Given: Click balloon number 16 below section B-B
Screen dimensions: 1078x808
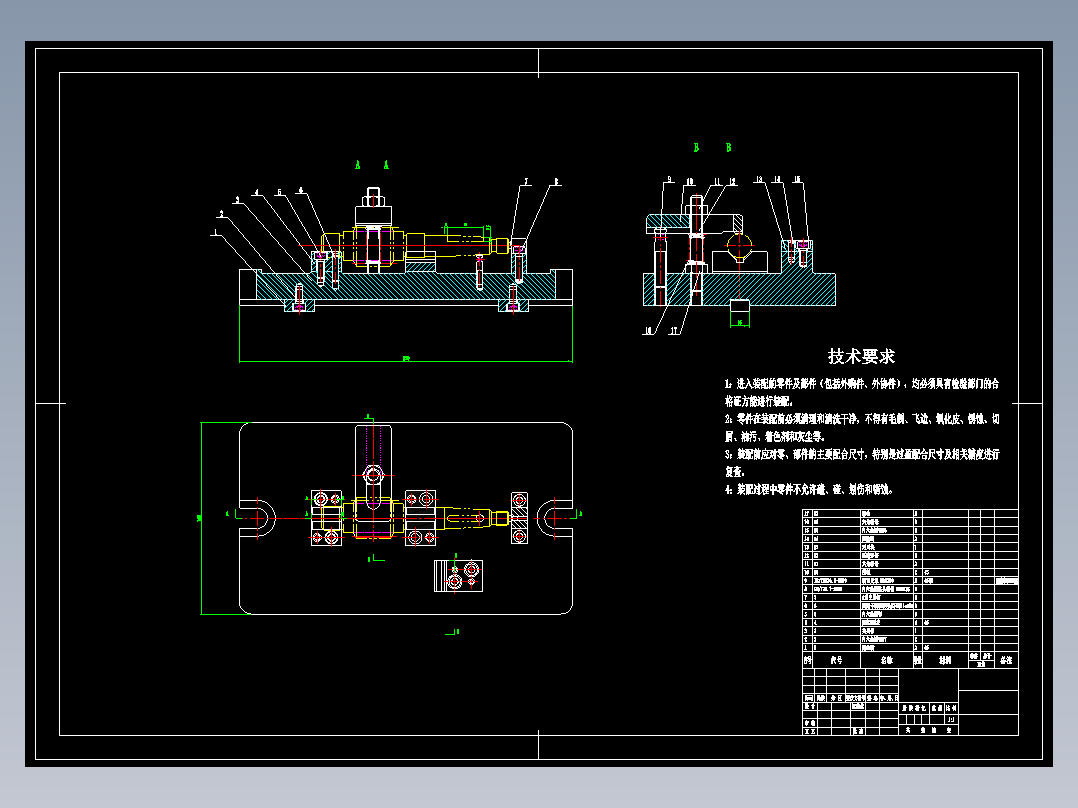Looking at the screenshot, I should tap(647, 331).
